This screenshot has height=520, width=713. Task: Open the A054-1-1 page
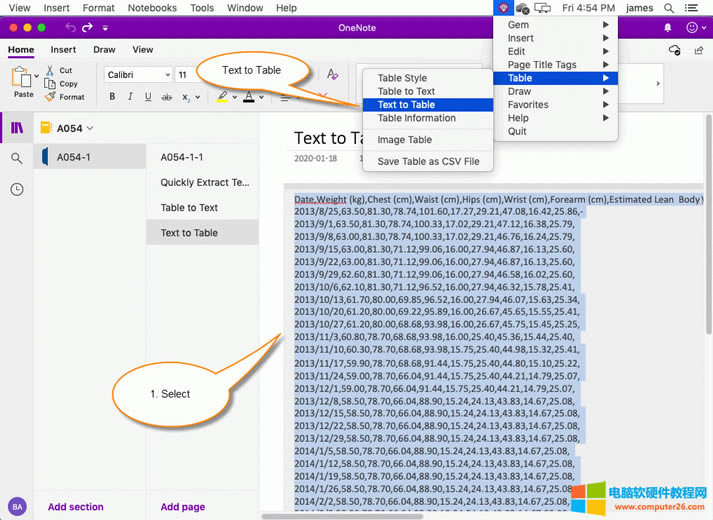coord(202,157)
